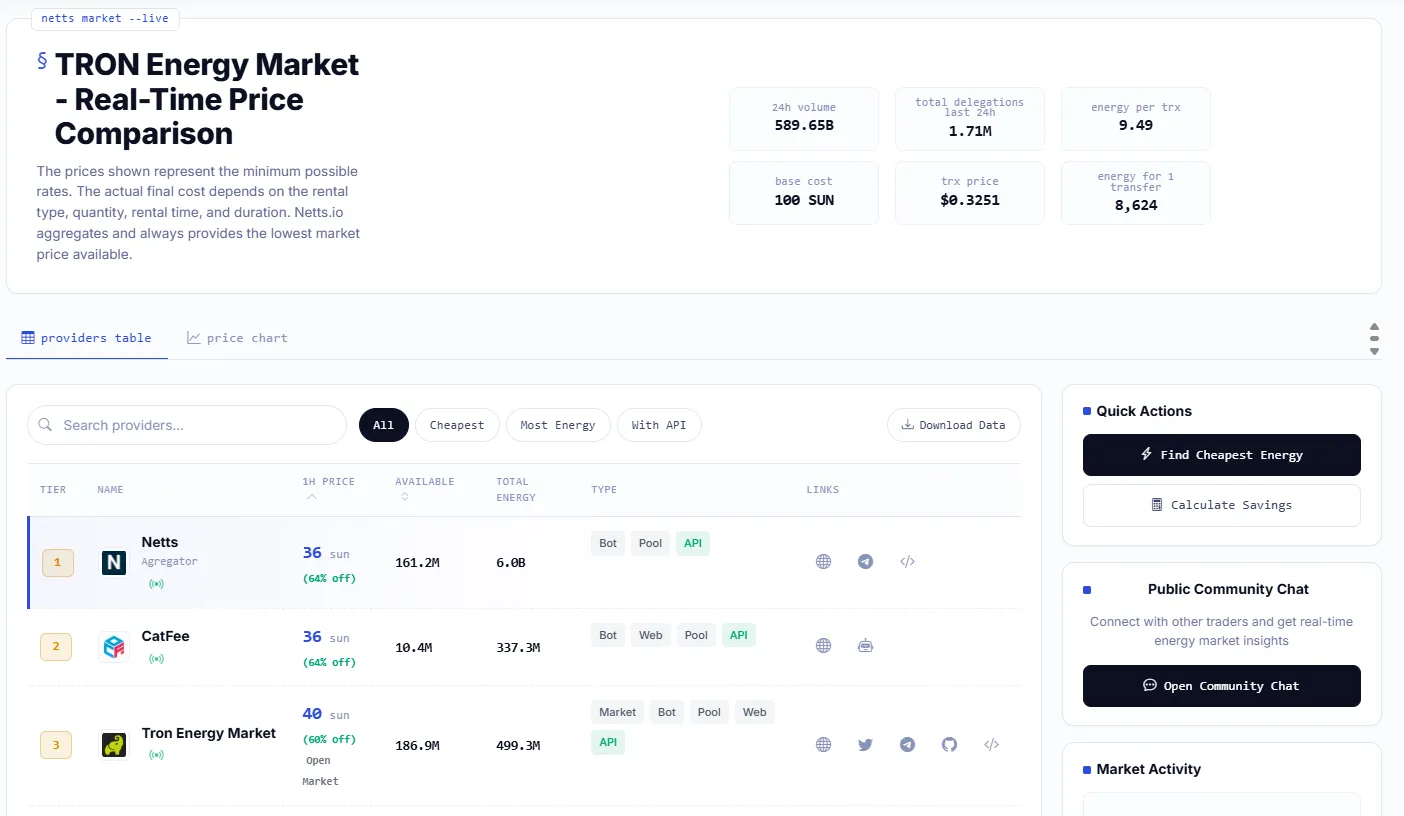Visit CatFee website via globe icon
The height and width of the screenshot is (816, 1404).
pos(823,646)
